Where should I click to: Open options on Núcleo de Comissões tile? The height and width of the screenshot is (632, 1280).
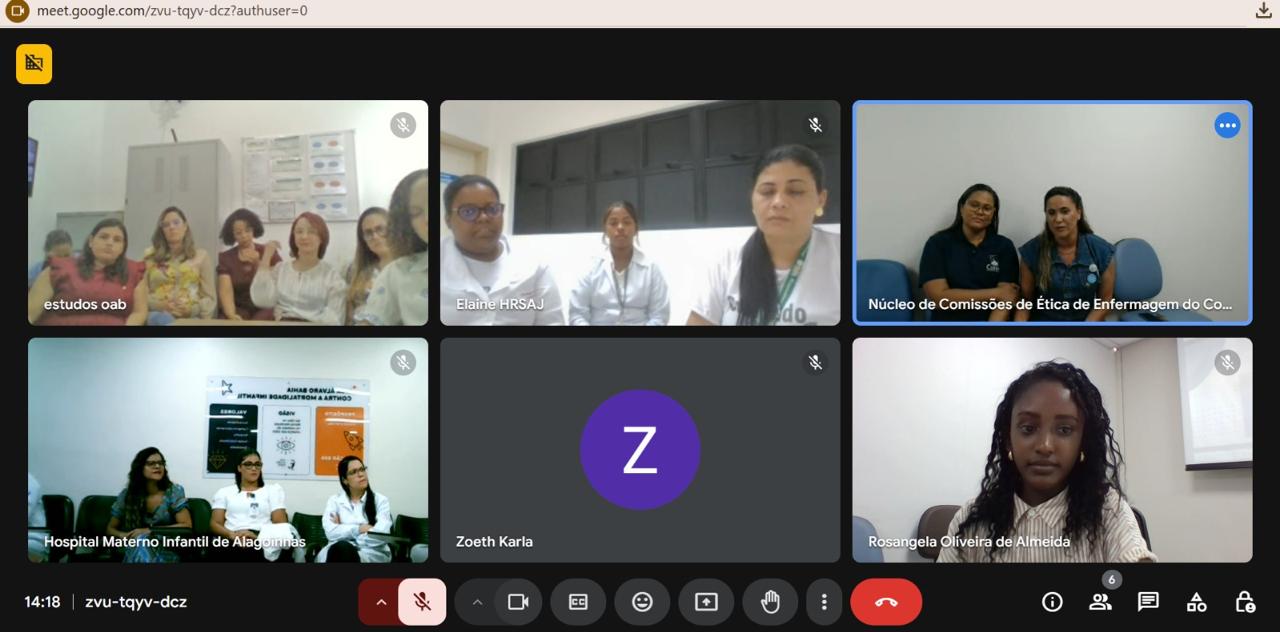1227,125
